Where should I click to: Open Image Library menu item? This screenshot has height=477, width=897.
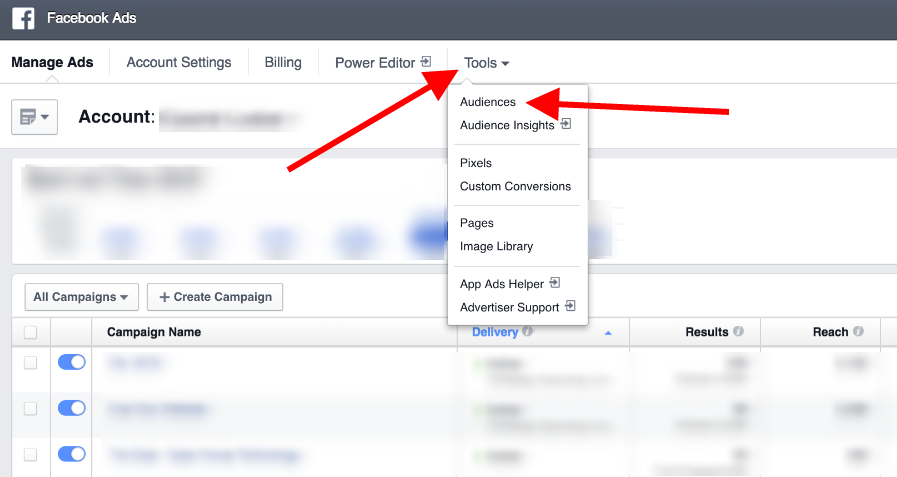pyautogui.click(x=497, y=247)
